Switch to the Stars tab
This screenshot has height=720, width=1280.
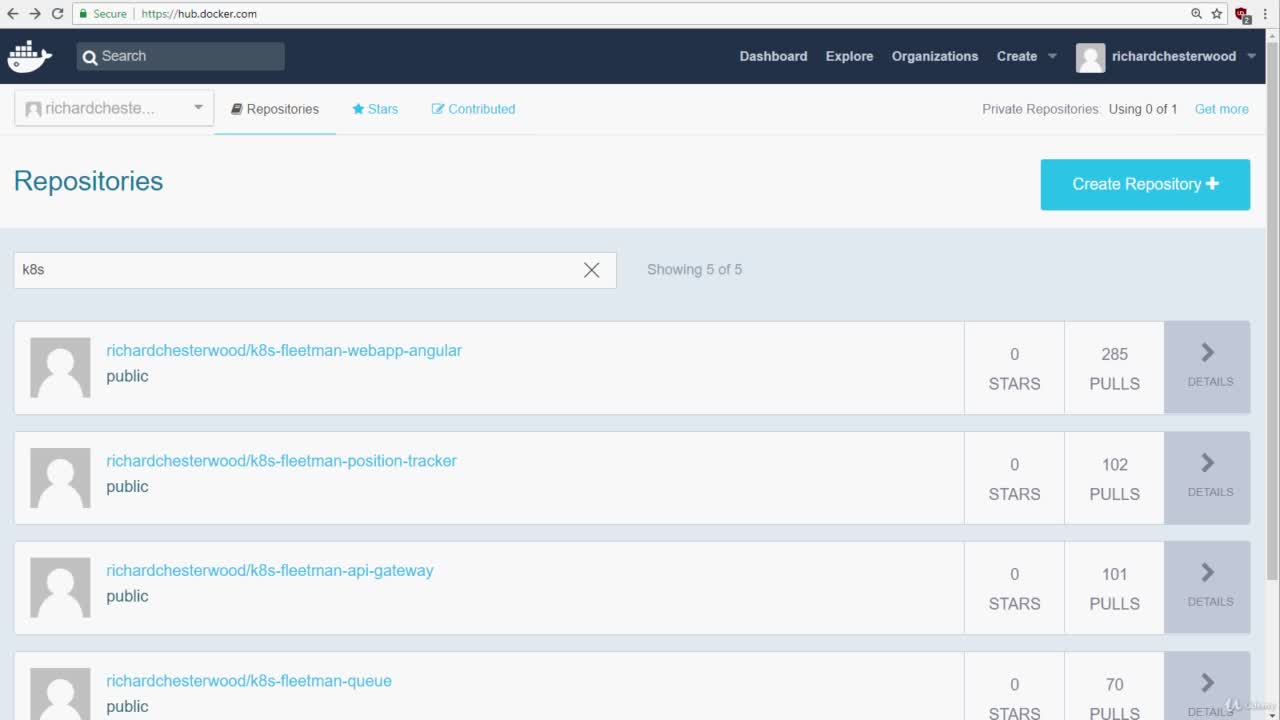tap(375, 109)
